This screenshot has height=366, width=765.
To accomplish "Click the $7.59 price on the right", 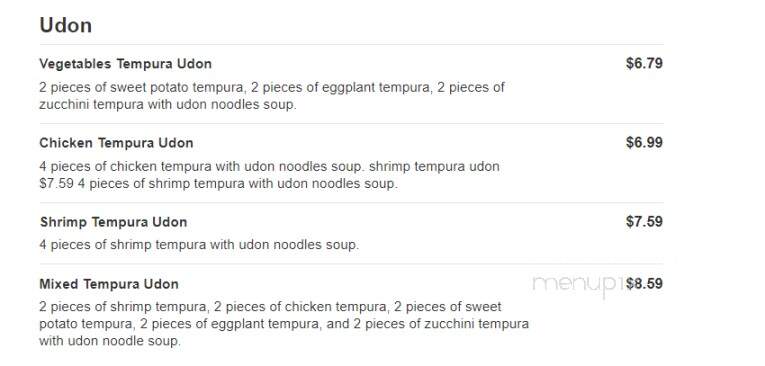I will click(x=644, y=222).
